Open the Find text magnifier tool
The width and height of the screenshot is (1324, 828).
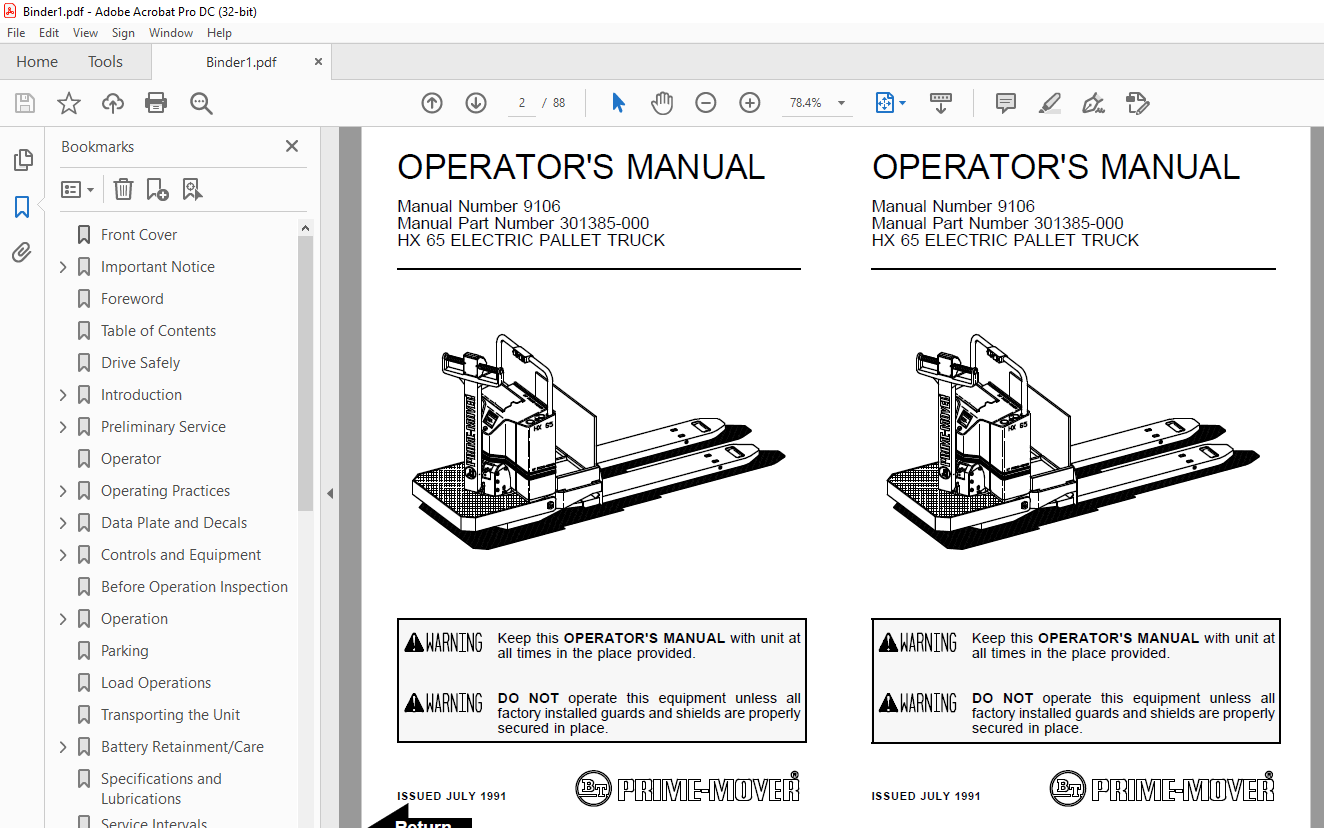click(x=201, y=103)
